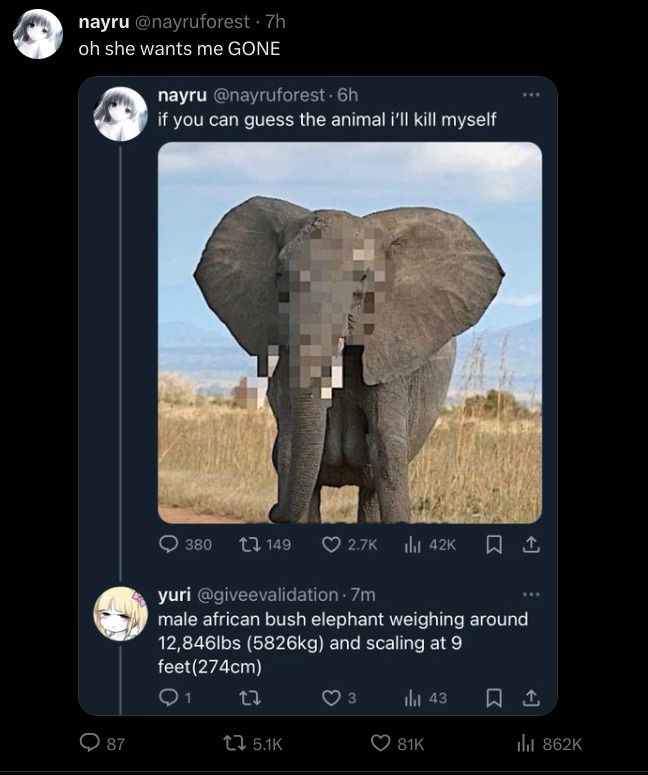
Task: Bookmark the quoted elephant tweet
Action: [493, 545]
